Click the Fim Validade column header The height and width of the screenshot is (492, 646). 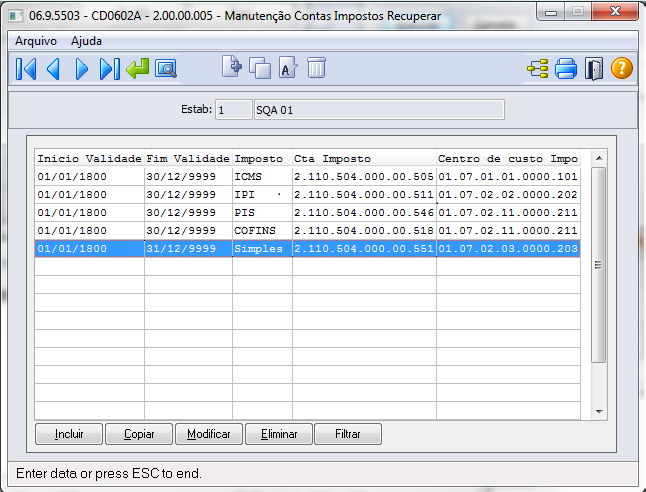(x=188, y=159)
